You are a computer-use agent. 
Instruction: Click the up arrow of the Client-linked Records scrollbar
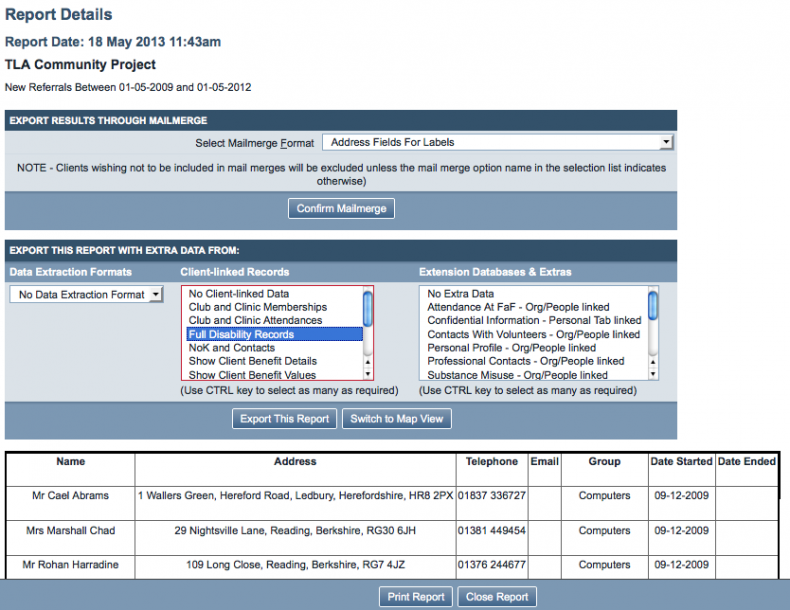(368, 362)
